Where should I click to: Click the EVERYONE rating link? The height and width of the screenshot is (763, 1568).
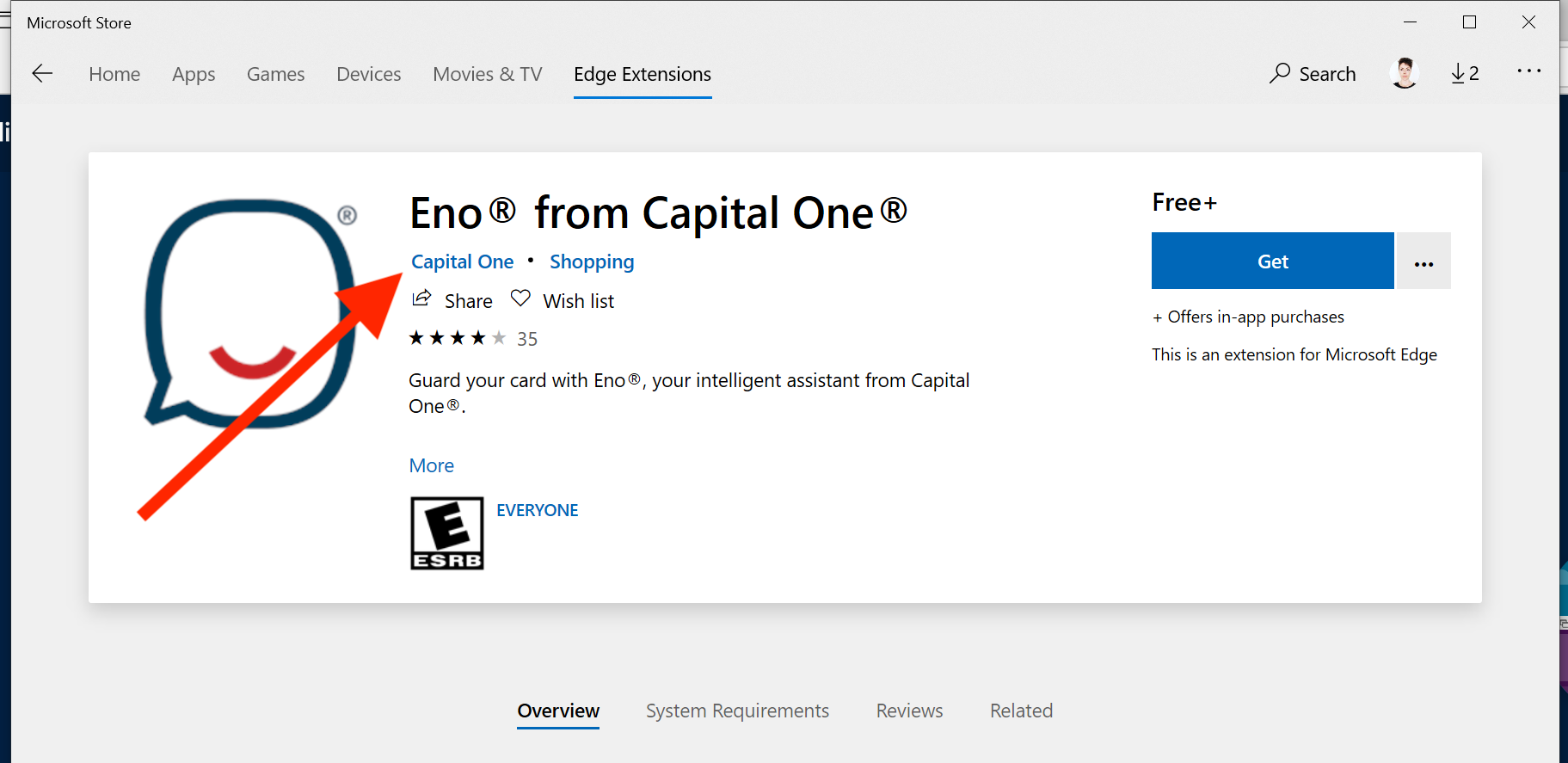tap(537, 510)
